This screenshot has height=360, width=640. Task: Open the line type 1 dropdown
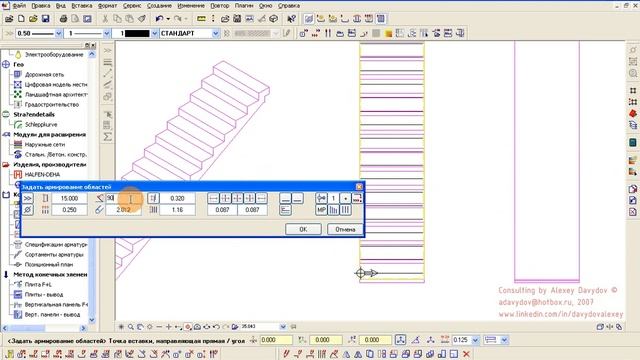pos(107,33)
